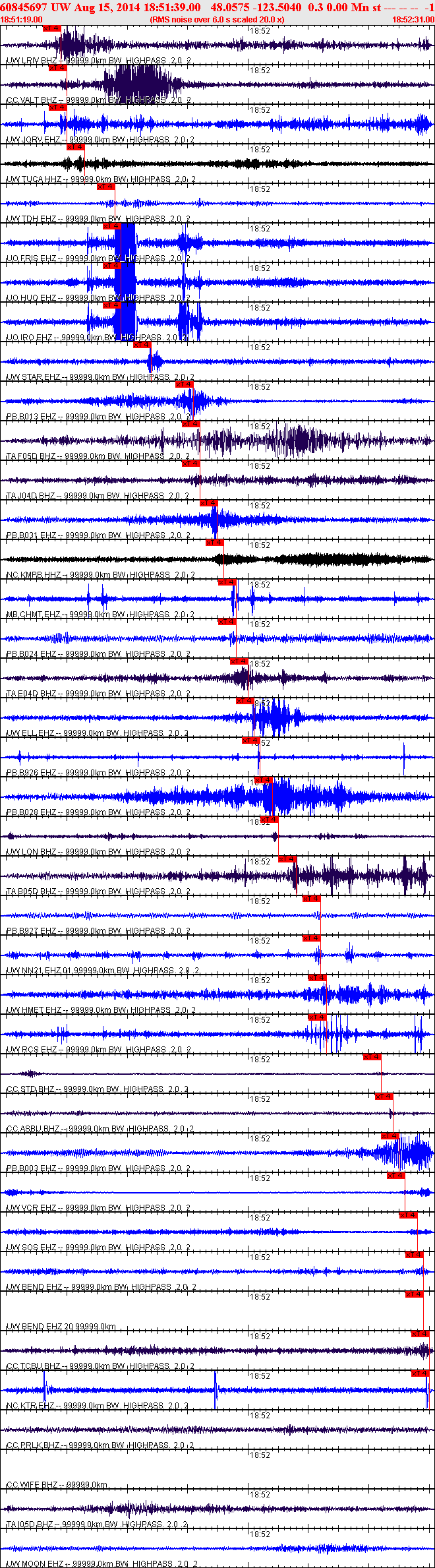Select the pick flag on the NC KTR trace
Viewport: 435px width, 1568px height.
(x=420, y=1373)
